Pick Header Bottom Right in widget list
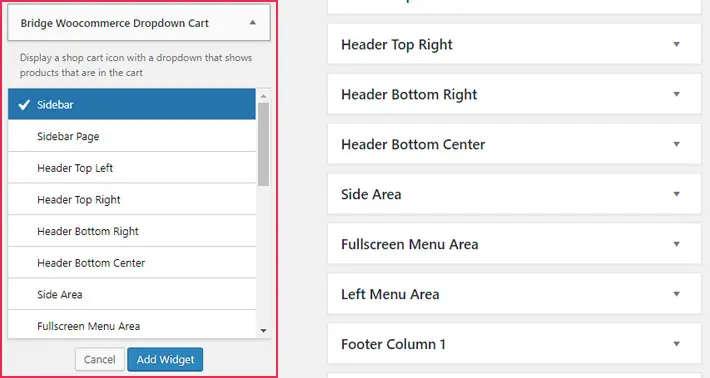Viewport: 710px width, 378px height. coord(132,231)
